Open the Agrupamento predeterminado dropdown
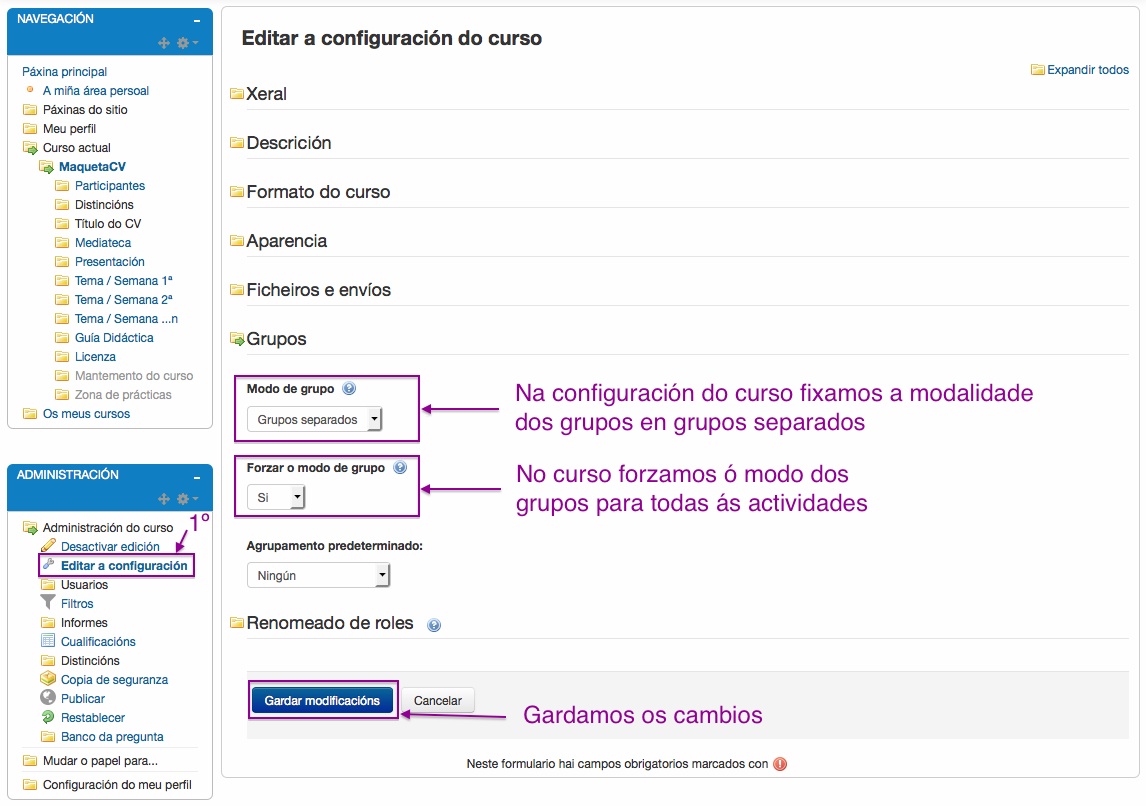Viewport: 1146px width, 806px height. pyautogui.click(x=318, y=574)
